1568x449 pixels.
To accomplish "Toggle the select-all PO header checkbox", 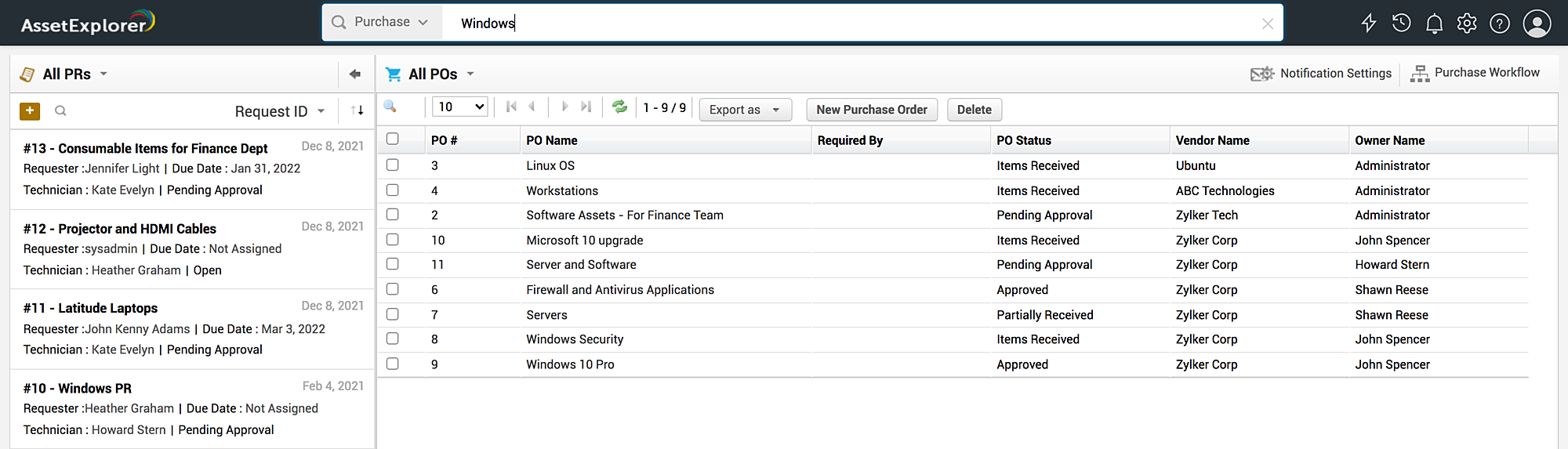I will pyautogui.click(x=393, y=139).
